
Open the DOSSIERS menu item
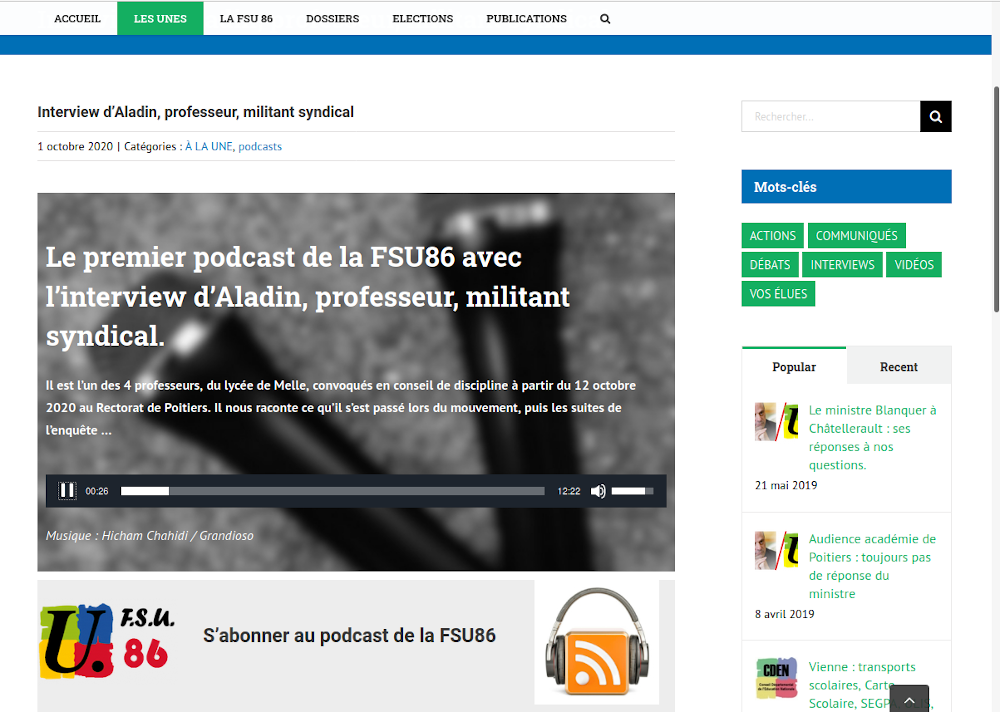pyautogui.click(x=332, y=19)
